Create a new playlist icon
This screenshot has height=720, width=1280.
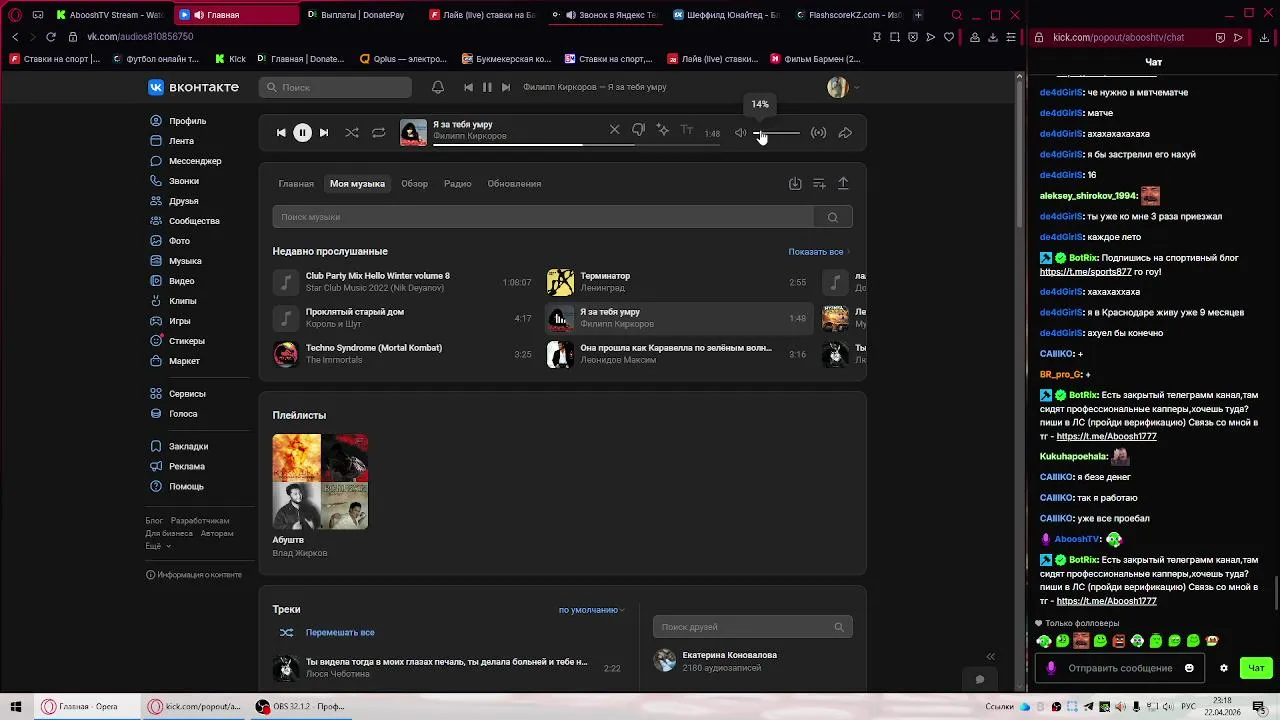(819, 184)
